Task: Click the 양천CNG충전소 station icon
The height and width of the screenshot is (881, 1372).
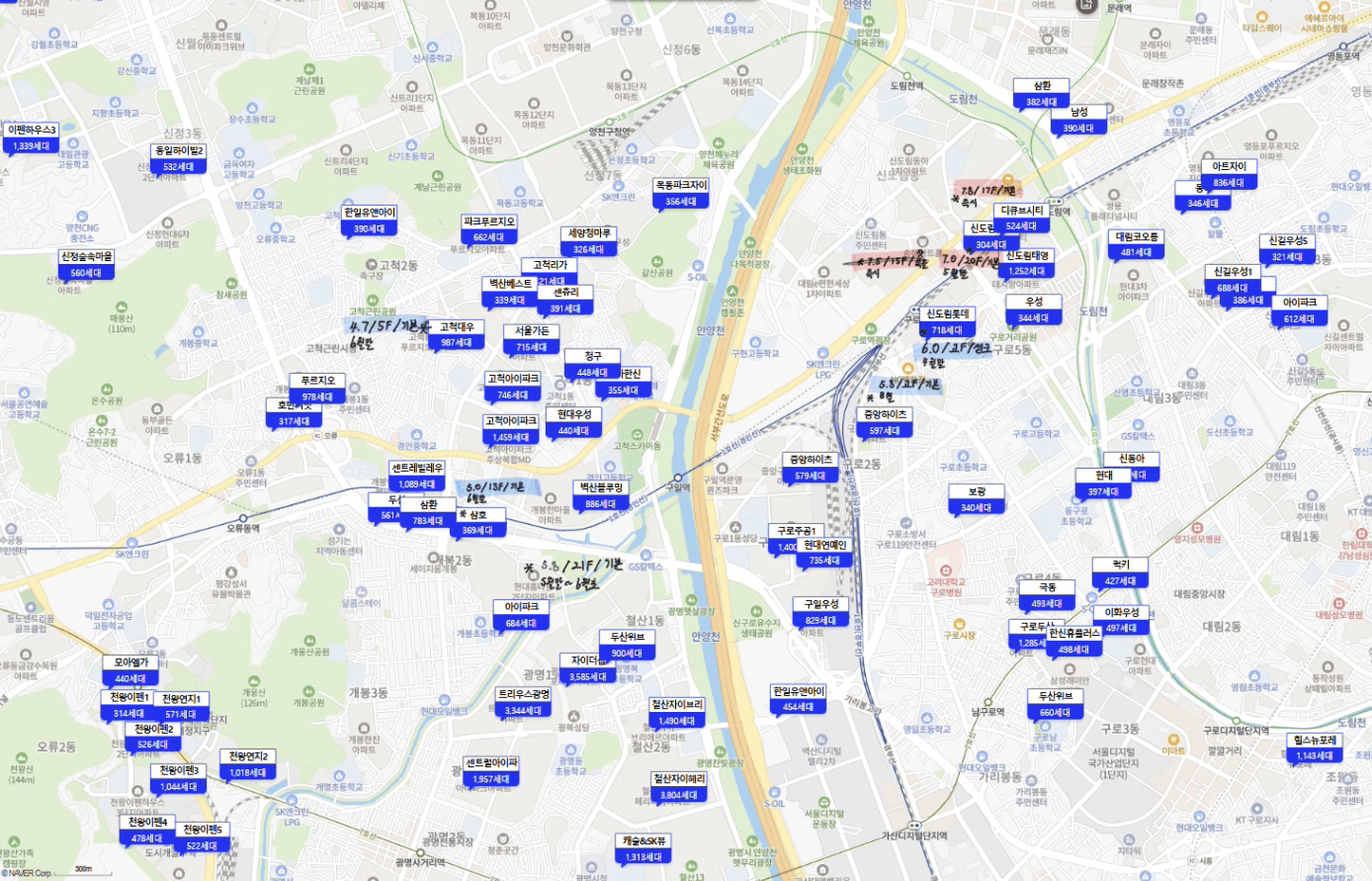Action: pos(82,216)
